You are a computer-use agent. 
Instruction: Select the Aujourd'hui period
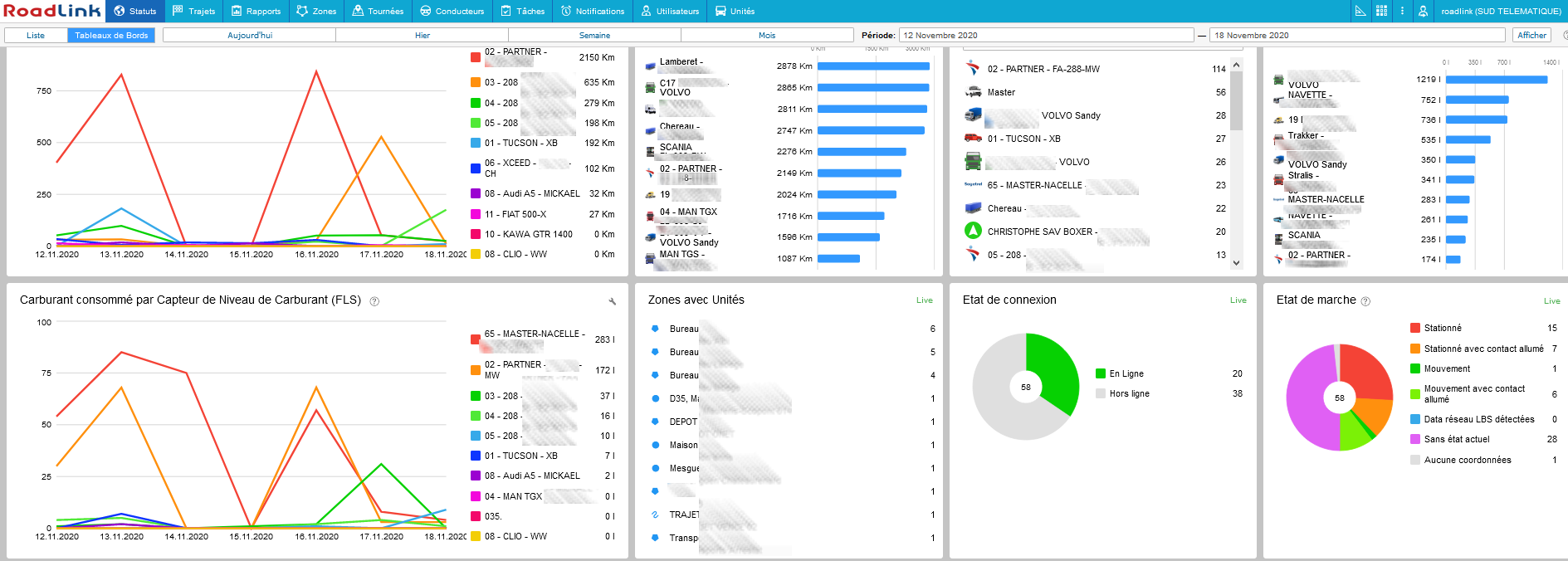click(250, 35)
